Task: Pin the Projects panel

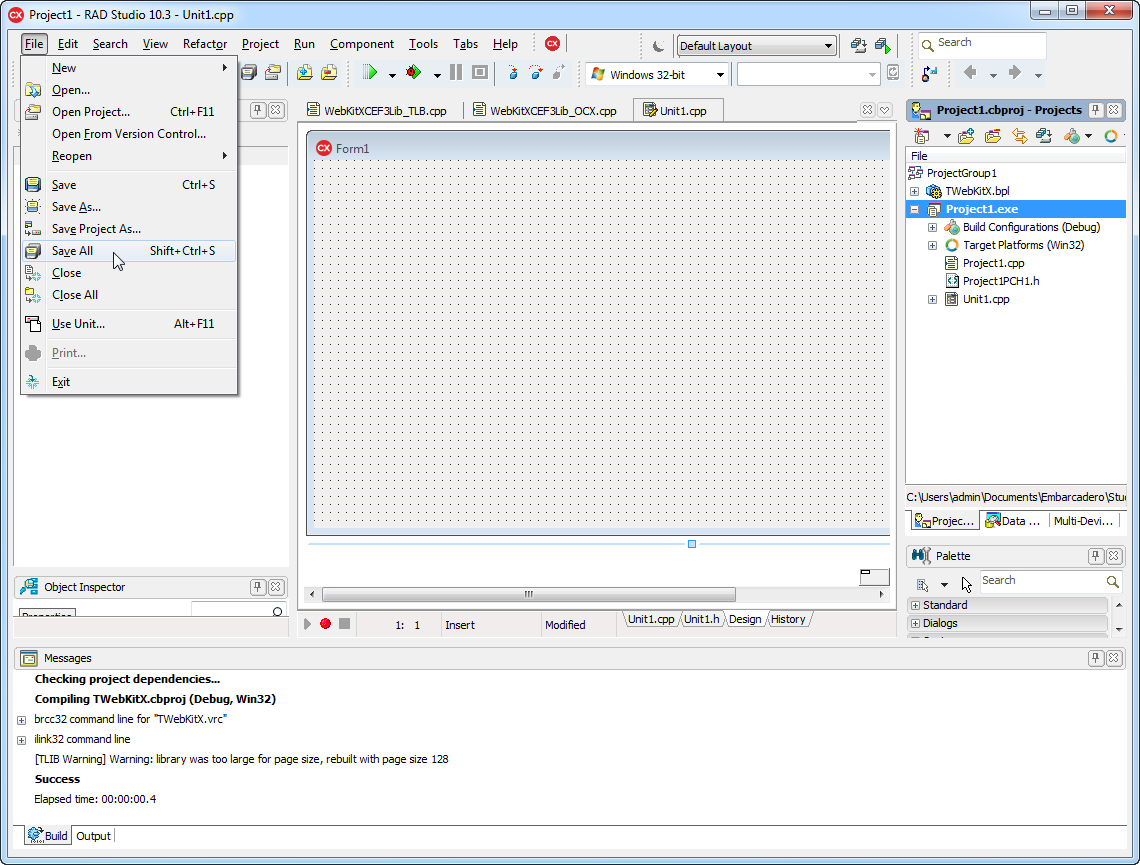Action: pyautogui.click(x=1095, y=110)
